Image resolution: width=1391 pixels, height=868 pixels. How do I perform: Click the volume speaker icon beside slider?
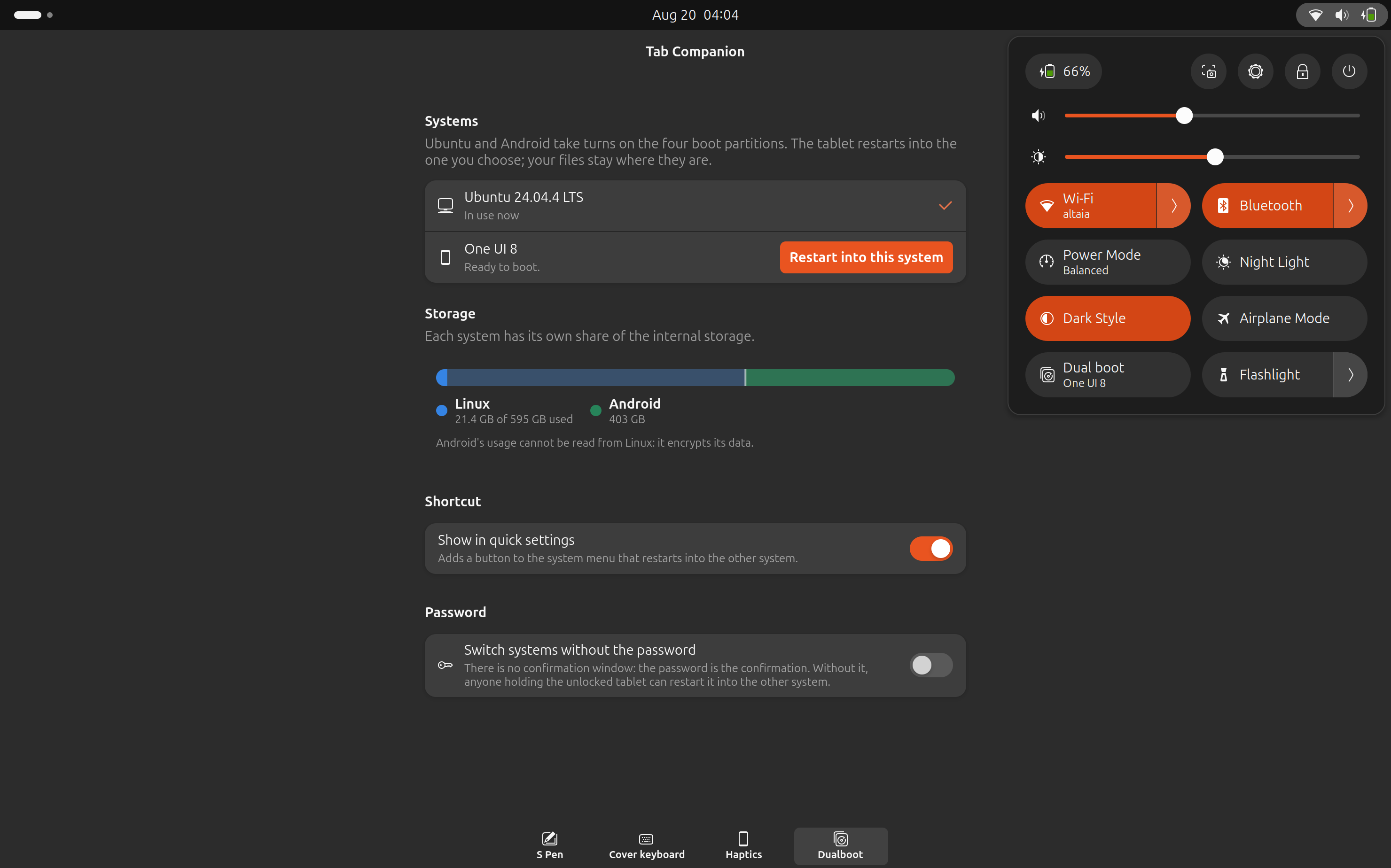(1039, 116)
